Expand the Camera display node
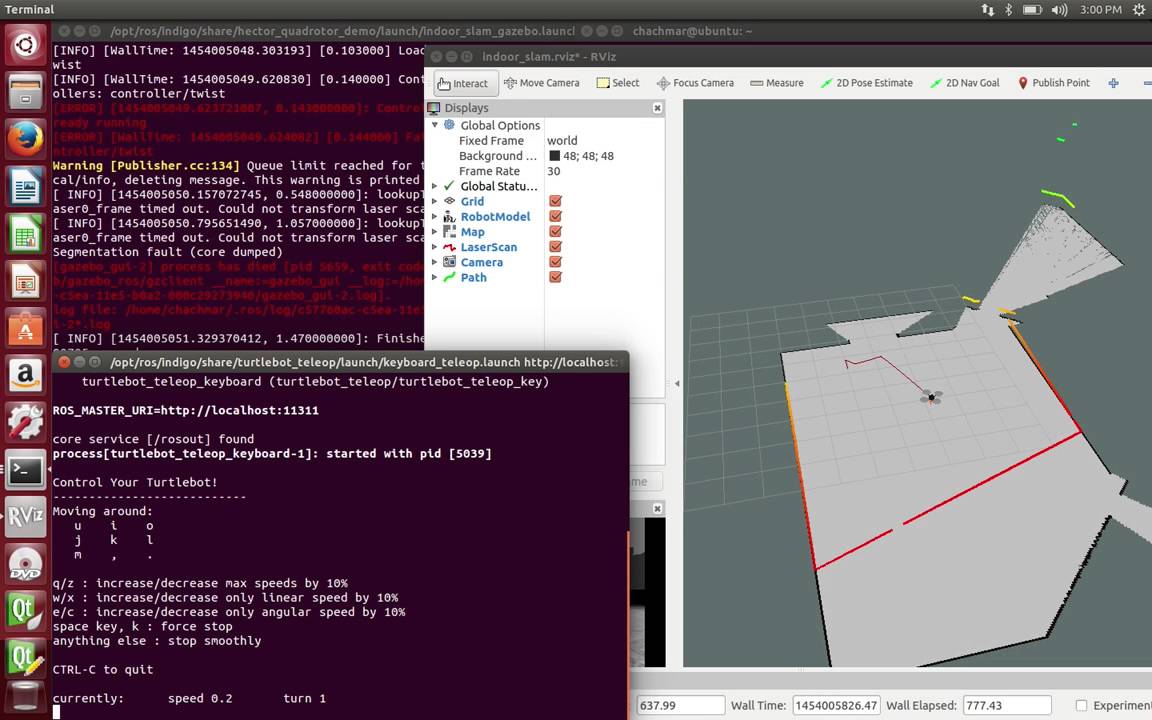This screenshot has width=1152, height=720. (x=435, y=262)
